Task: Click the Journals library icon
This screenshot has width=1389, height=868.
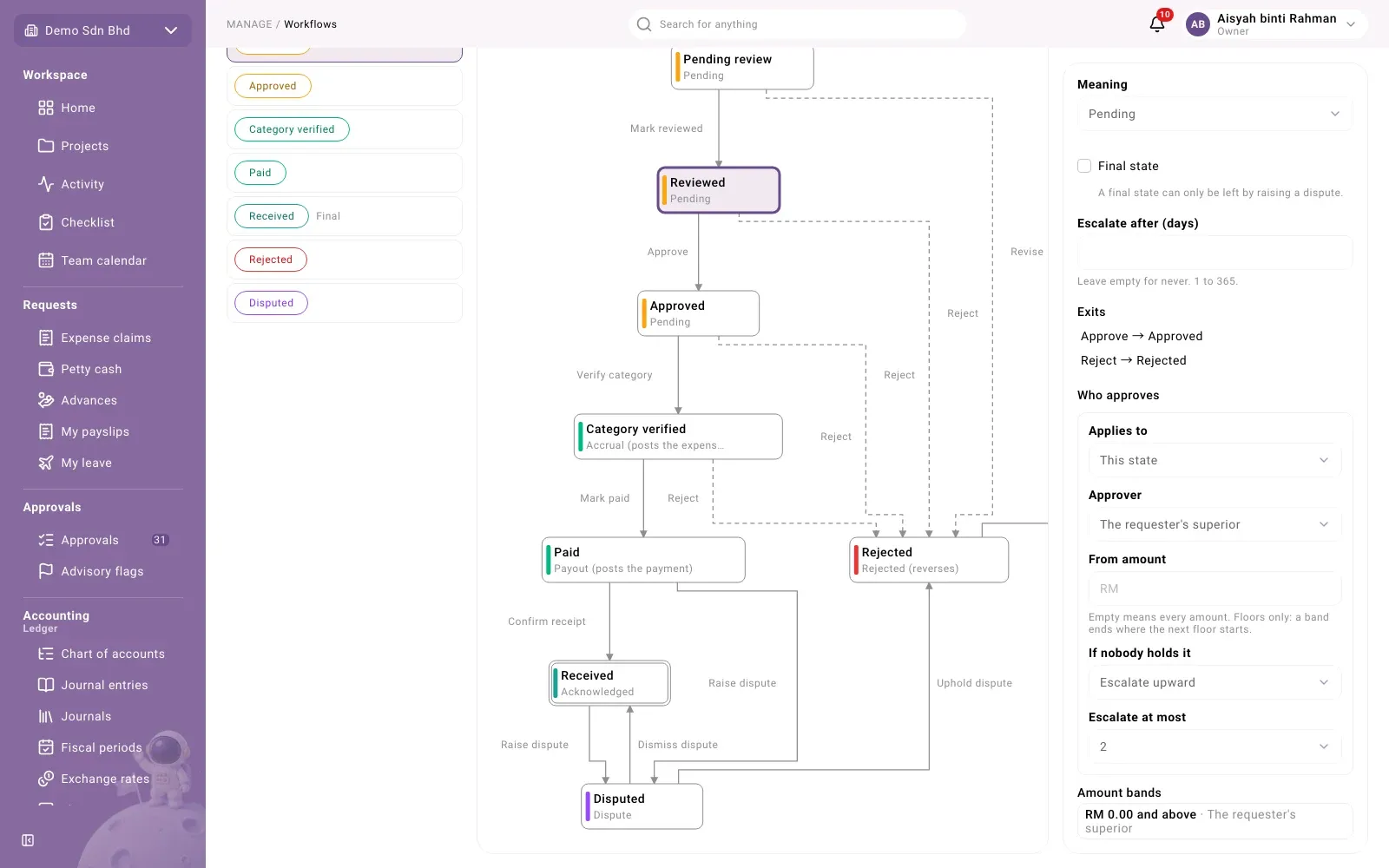Action: click(46, 716)
